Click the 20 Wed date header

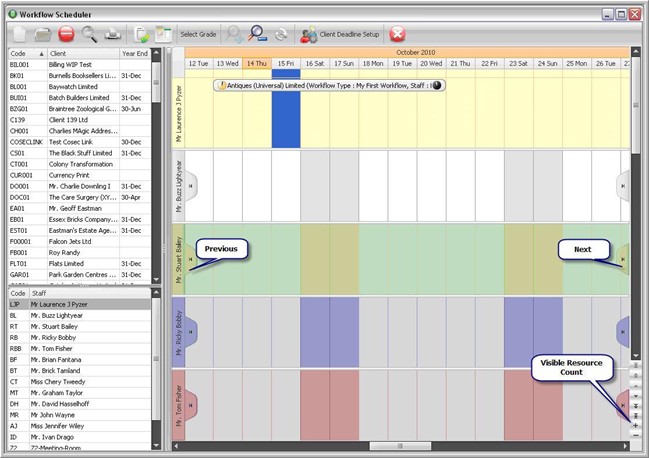coord(431,63)
